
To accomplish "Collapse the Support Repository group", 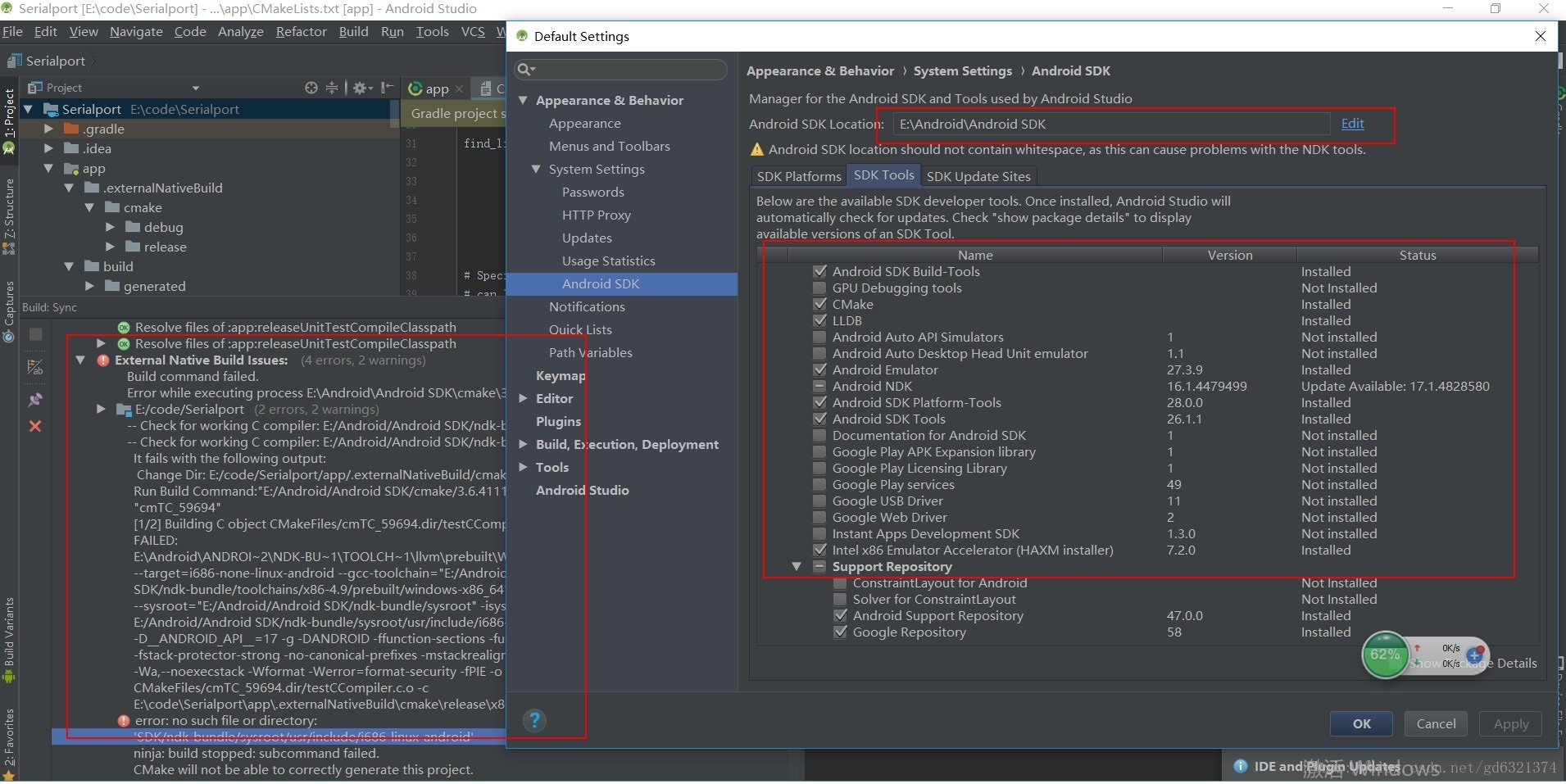I will click(x=797, y=566).
